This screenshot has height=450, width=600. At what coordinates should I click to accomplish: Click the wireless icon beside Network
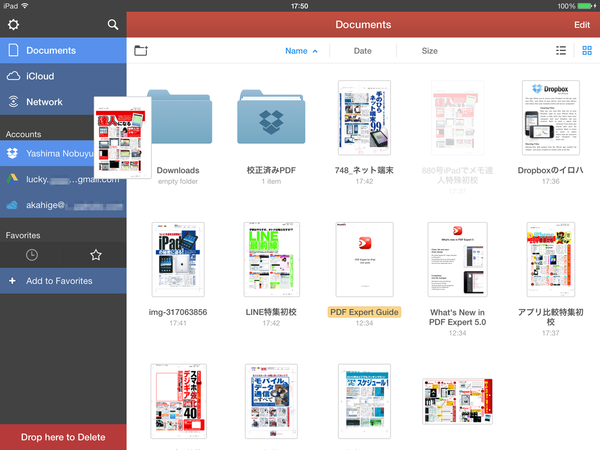[x=13, y=101]
